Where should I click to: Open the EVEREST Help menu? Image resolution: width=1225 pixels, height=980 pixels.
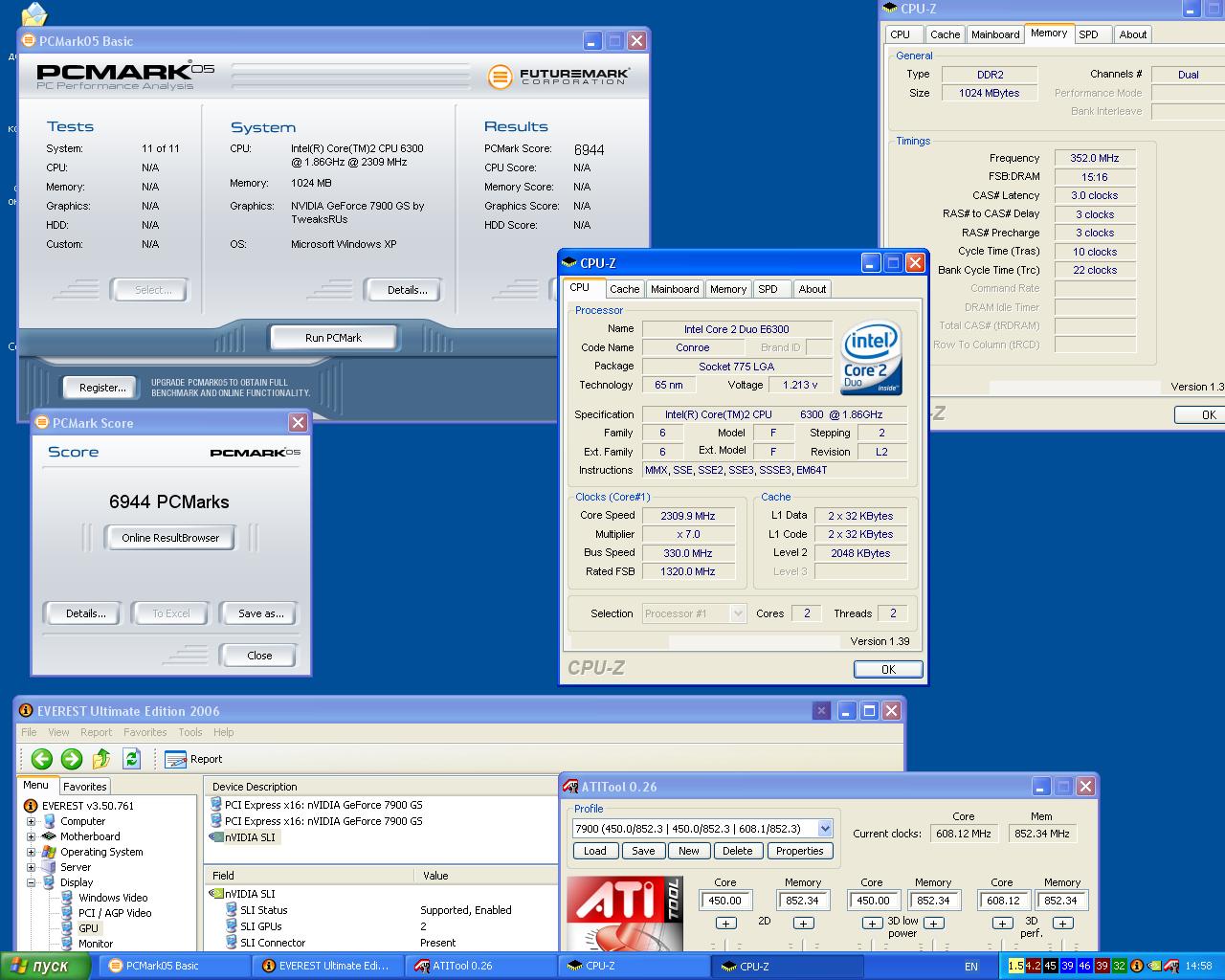pyautogui.click(x=224, y=732)
